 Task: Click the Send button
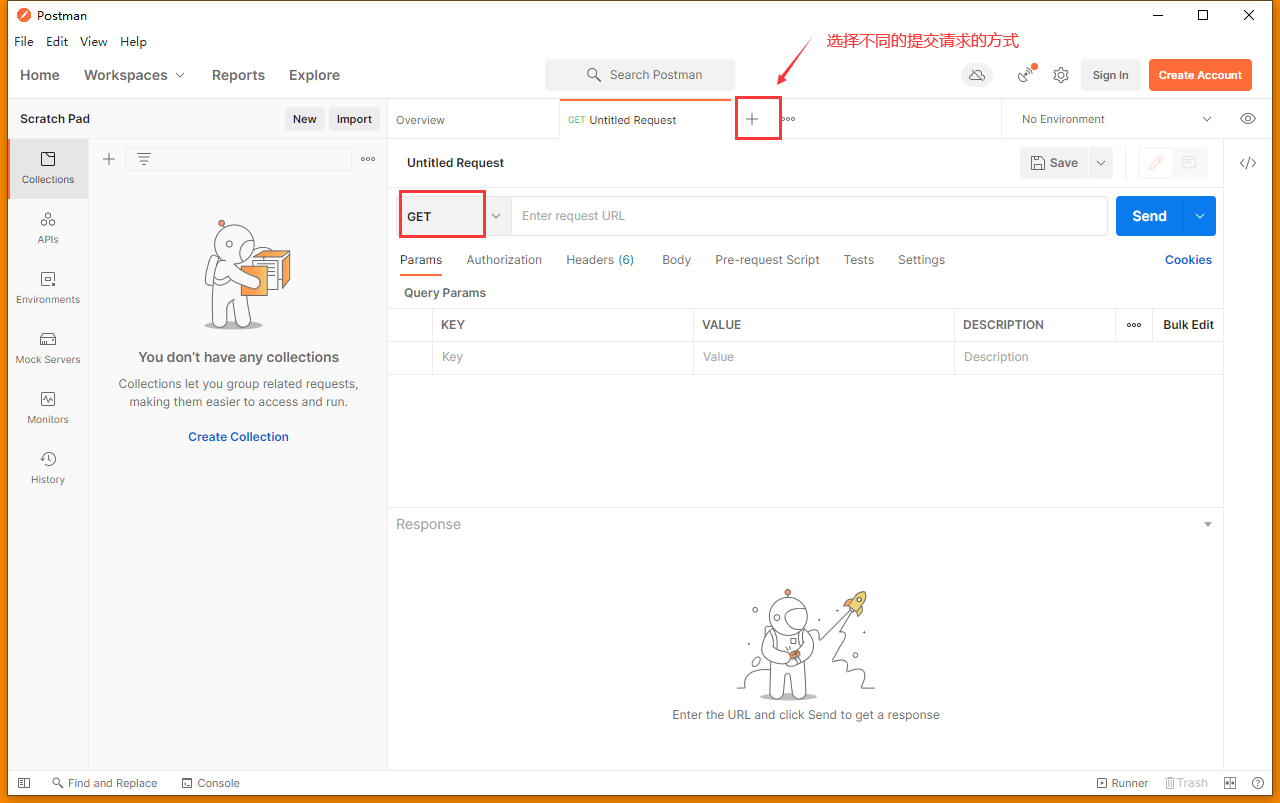click(x=1149, y=216)
